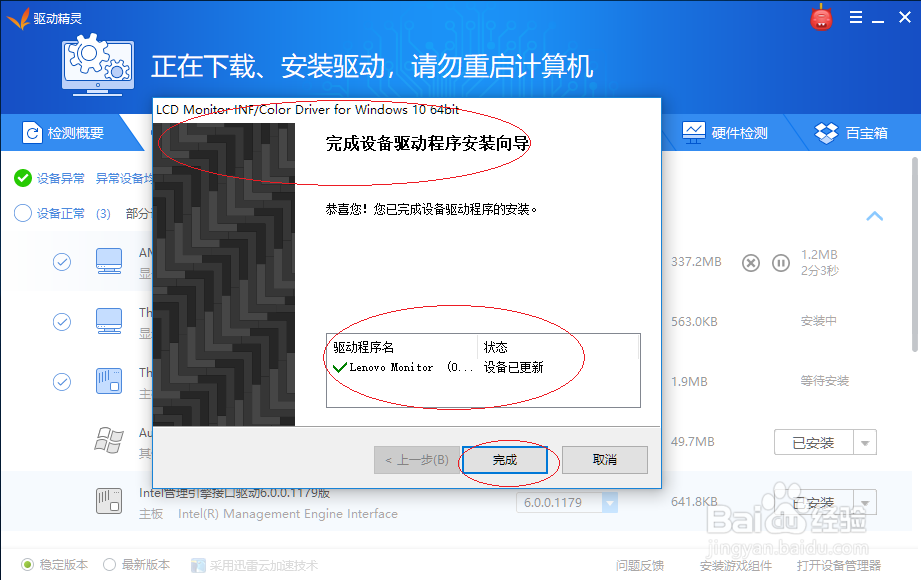
Task: Click the 检测概要 panel icon
Action: [x=34, y=131]
